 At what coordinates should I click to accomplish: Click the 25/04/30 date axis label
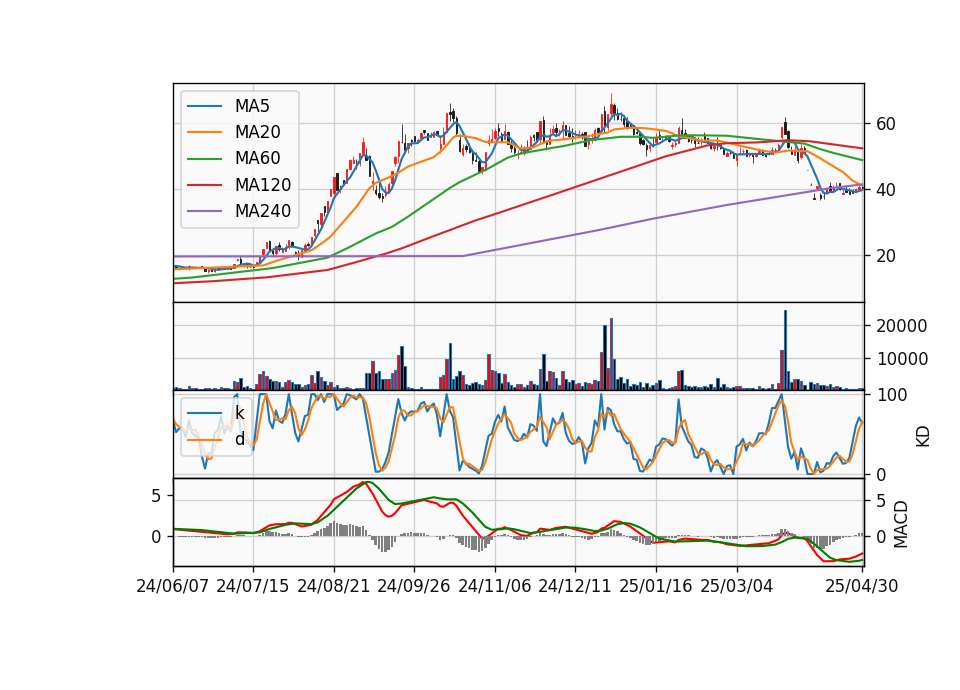point(862,586)
